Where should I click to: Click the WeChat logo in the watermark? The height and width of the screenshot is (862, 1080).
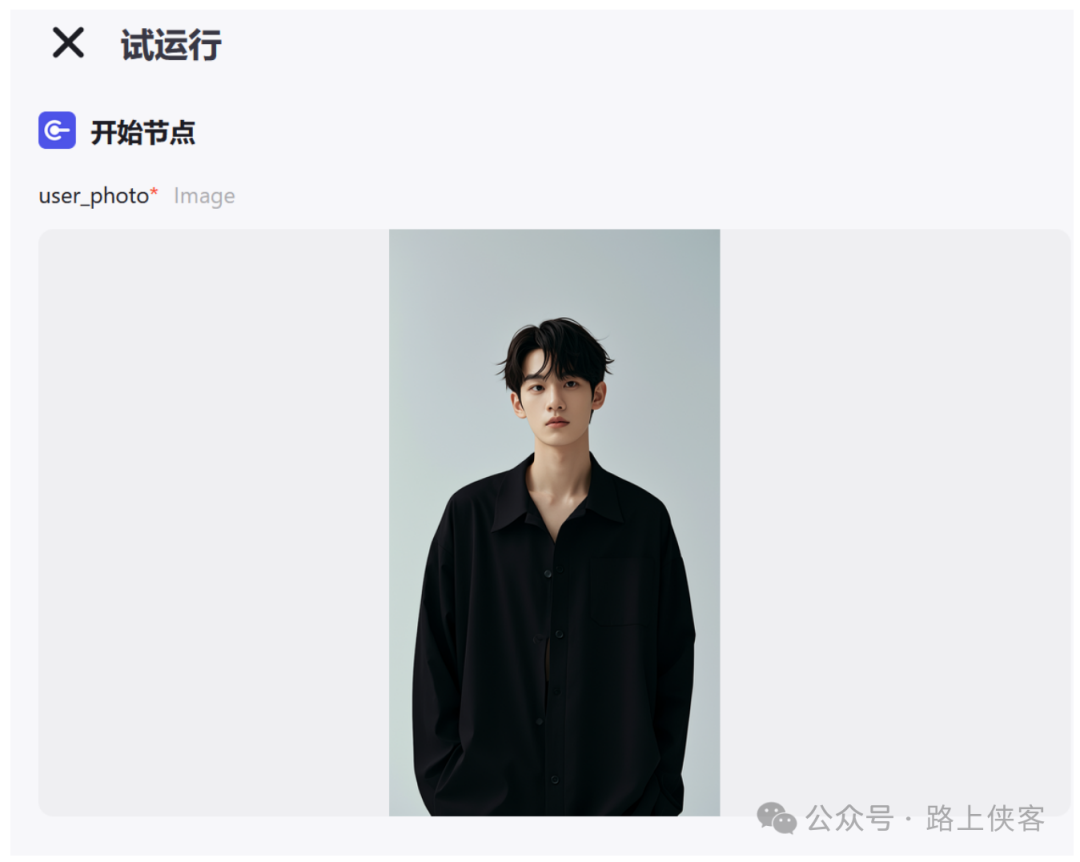point(776,818)
